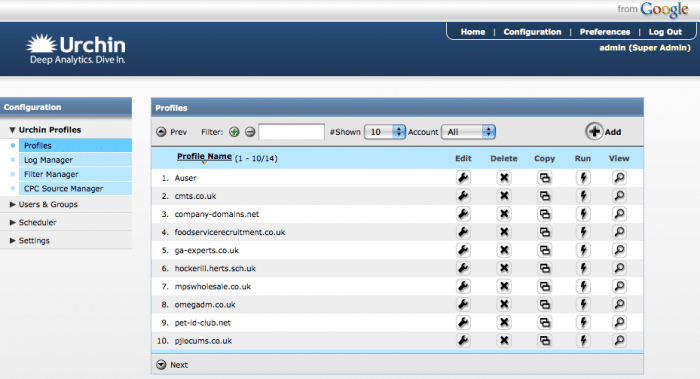
Task: Click the mpswholesale.co.uk profile name
Action: [212, 287]
